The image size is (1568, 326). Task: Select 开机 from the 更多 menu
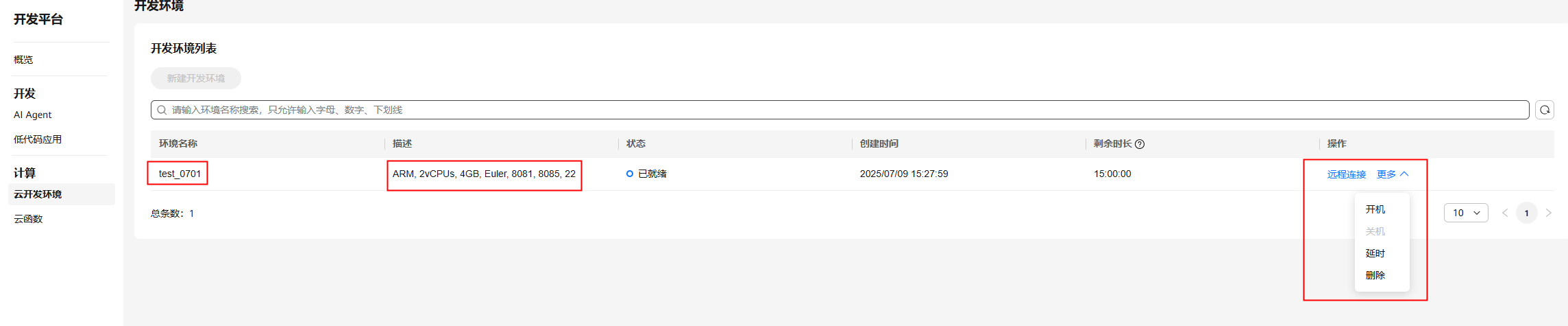(1375, 209)
